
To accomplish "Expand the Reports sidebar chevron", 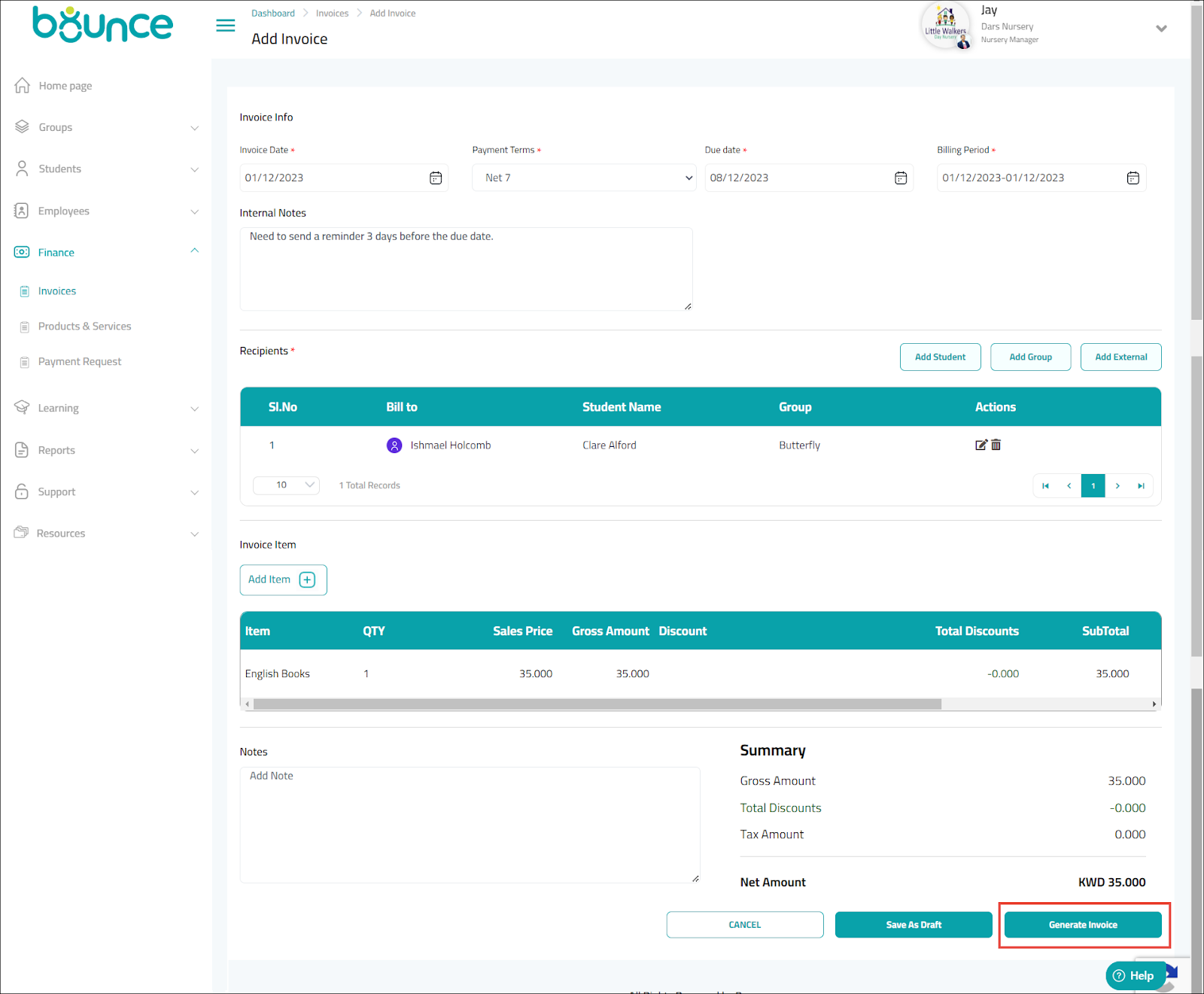I will tap(195, 451).
